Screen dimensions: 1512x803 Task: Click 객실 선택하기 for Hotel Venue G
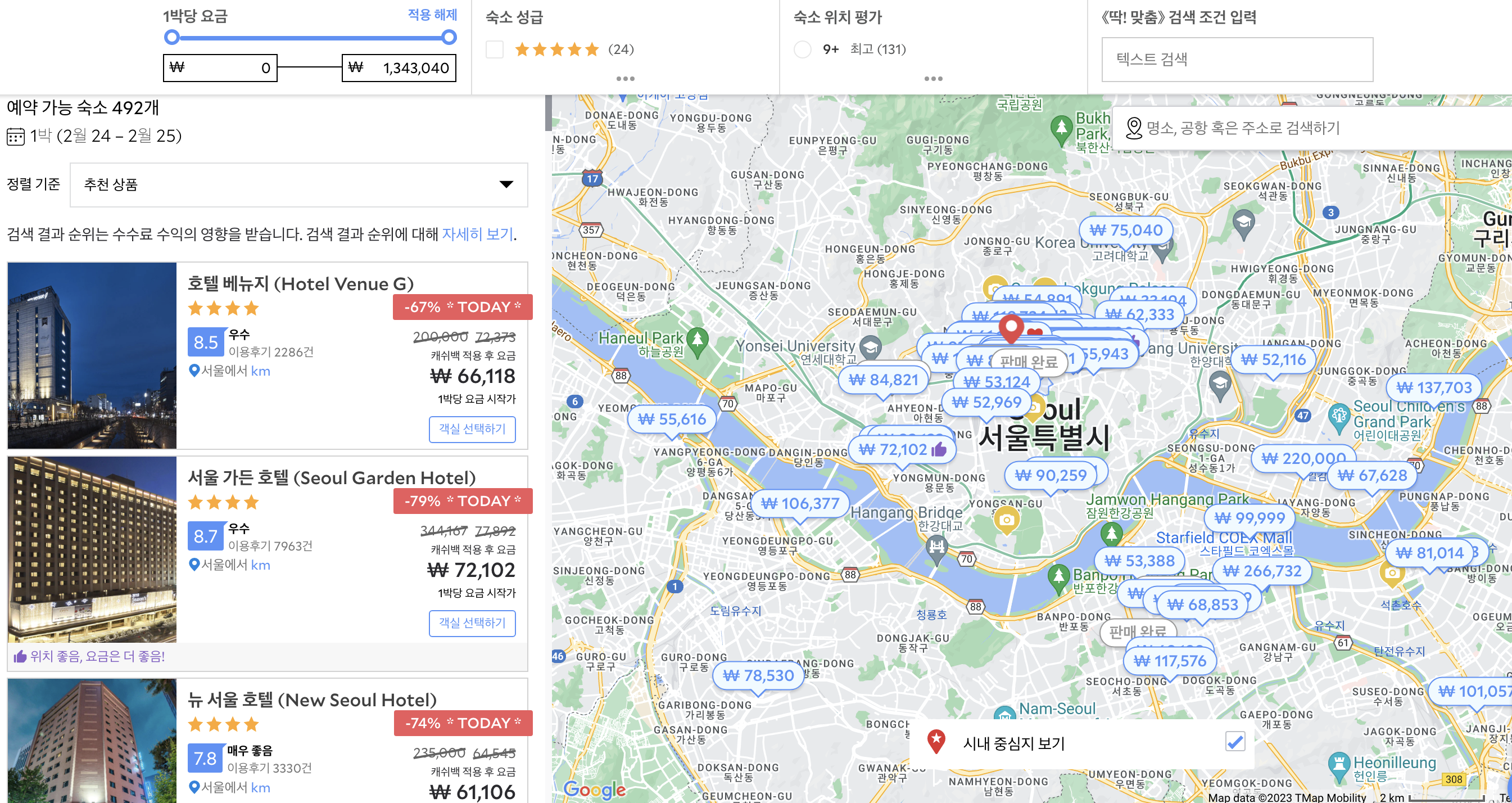[x=472, y=430]
